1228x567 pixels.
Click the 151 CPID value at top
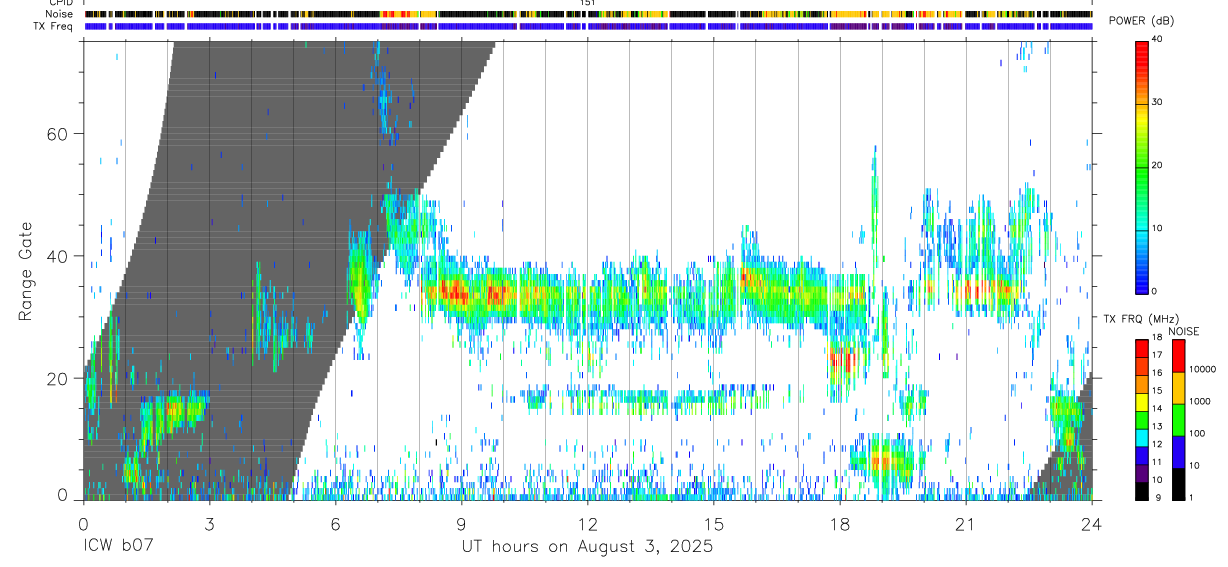(588, 3)
